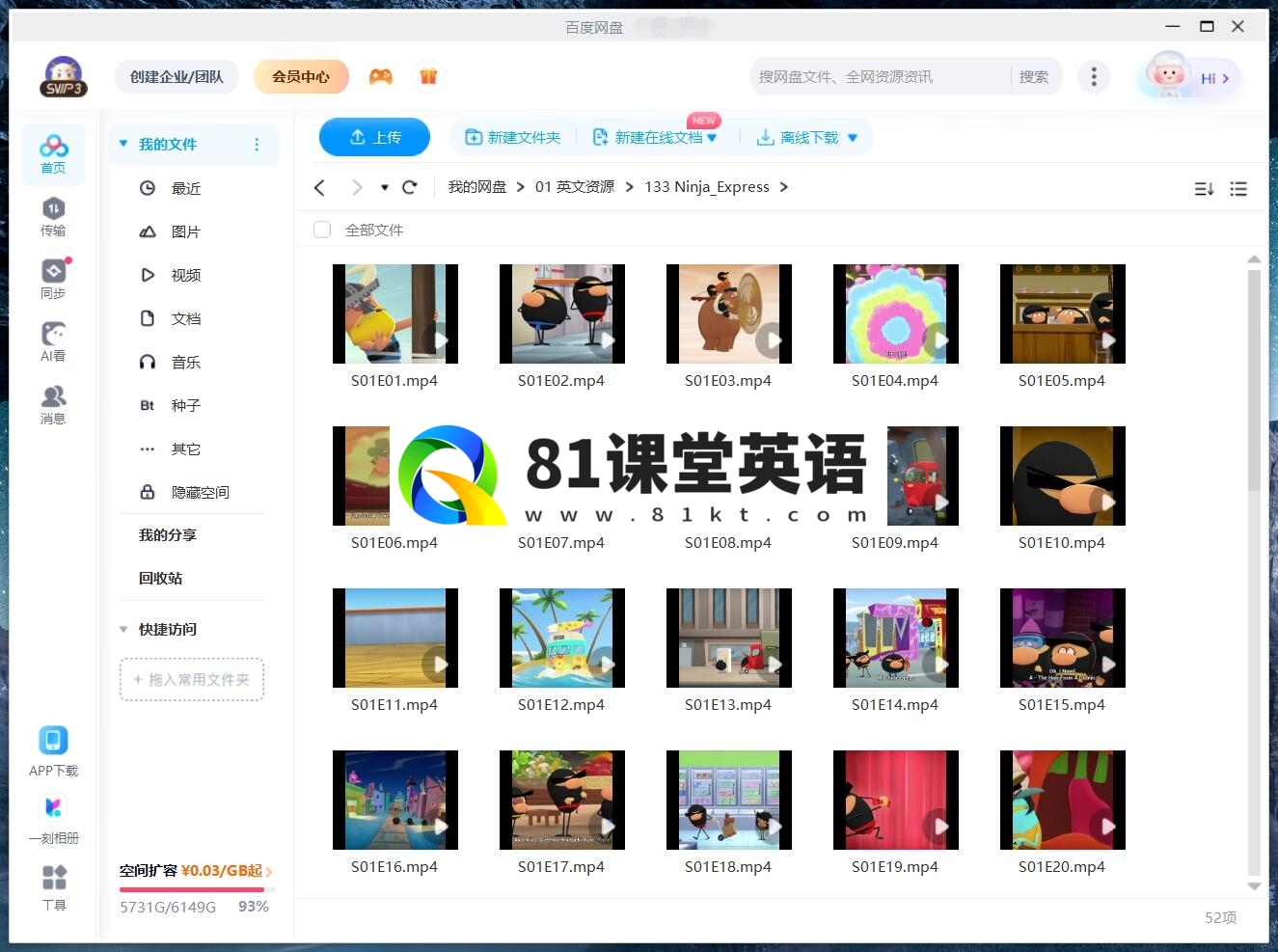Open the Home (首页) sidebar icon
Screen dimensions: 1278x952
click(x=53, y=154)
